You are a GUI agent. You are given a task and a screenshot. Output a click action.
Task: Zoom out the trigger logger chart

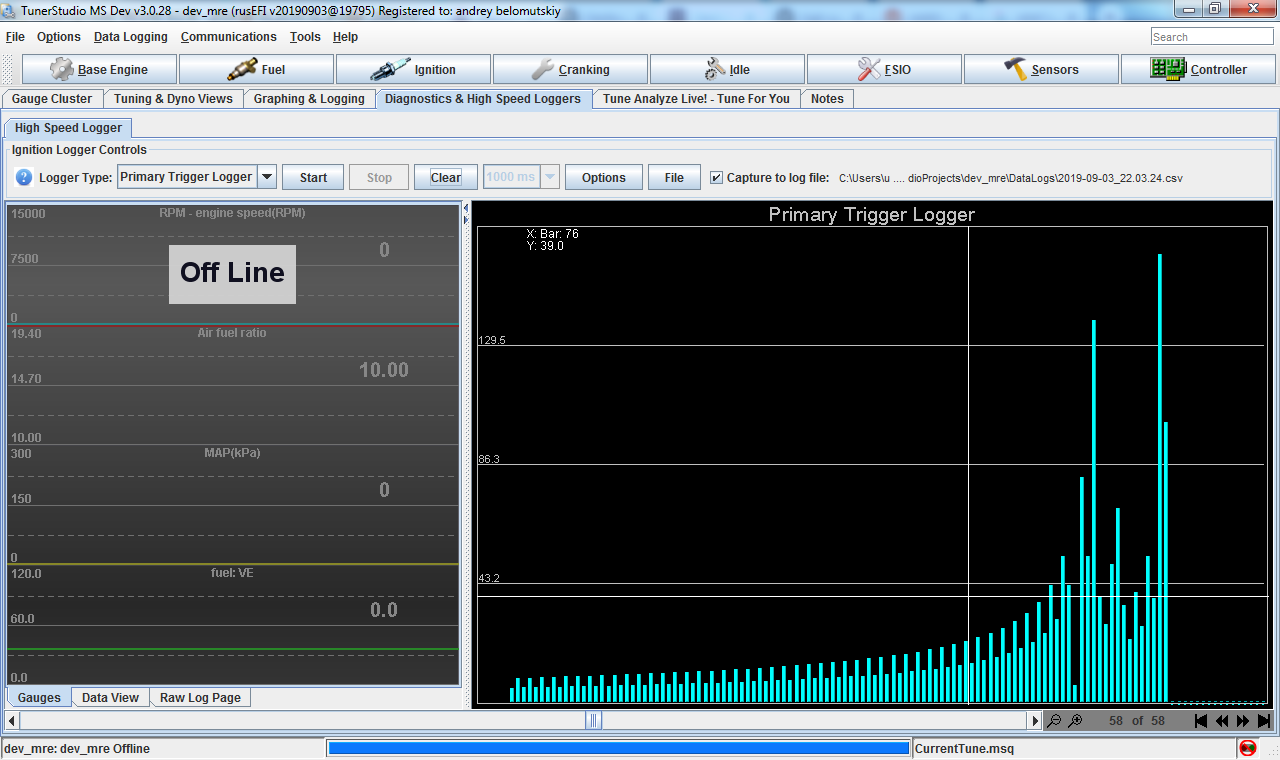(x=1054, y=720)
